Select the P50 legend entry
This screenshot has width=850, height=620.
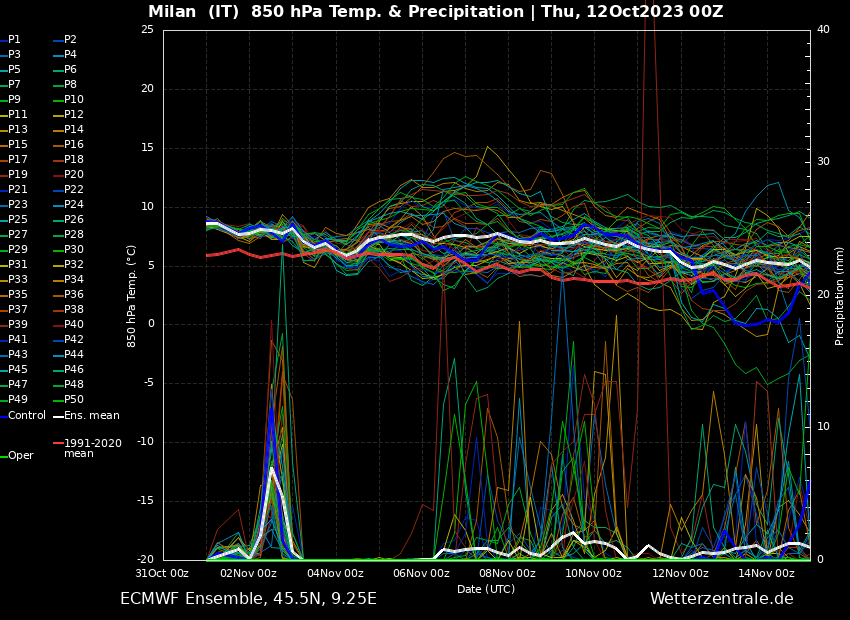click(x=74, y=400)
